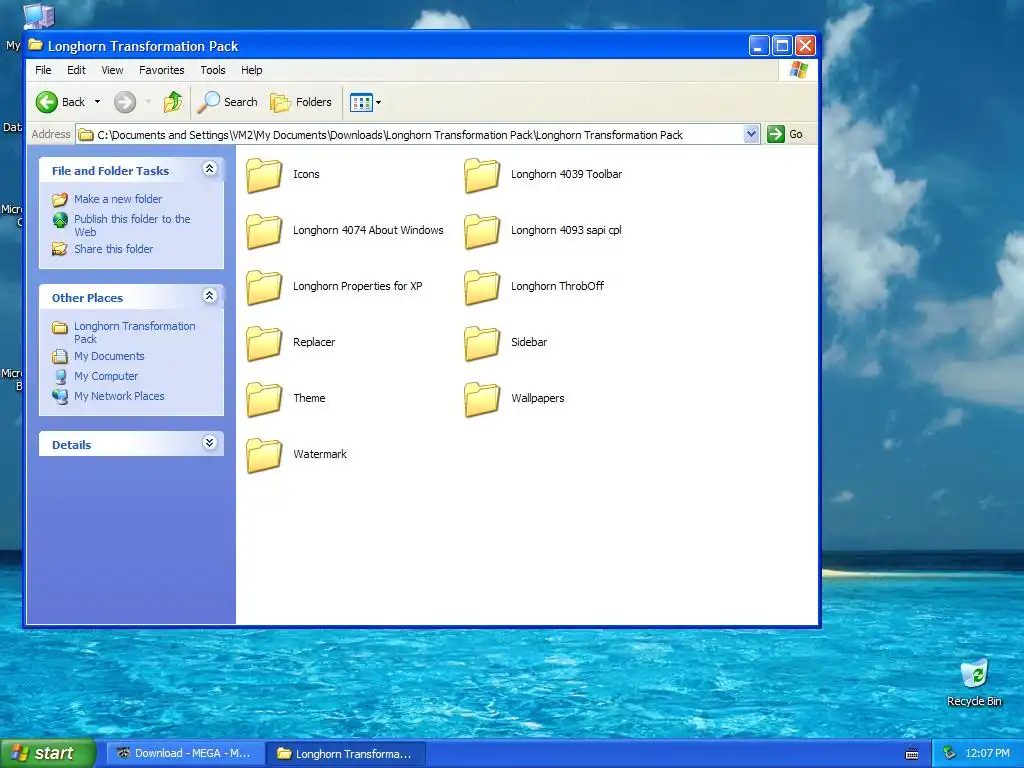Open the Favorites menu
This screenshot has height=768, width=1024.
tap(161, 70)
